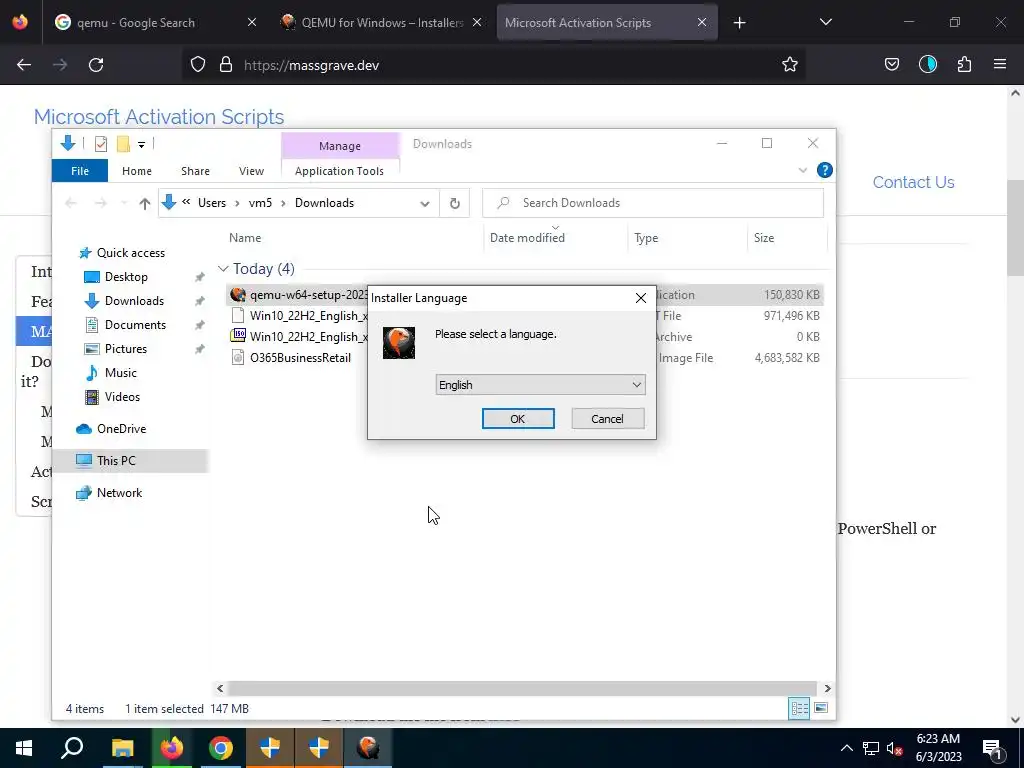The width and height of the screenshot is (1024, 768).
Task: Click OK in the Installer Language dialog
Action: tap(518, 419)
